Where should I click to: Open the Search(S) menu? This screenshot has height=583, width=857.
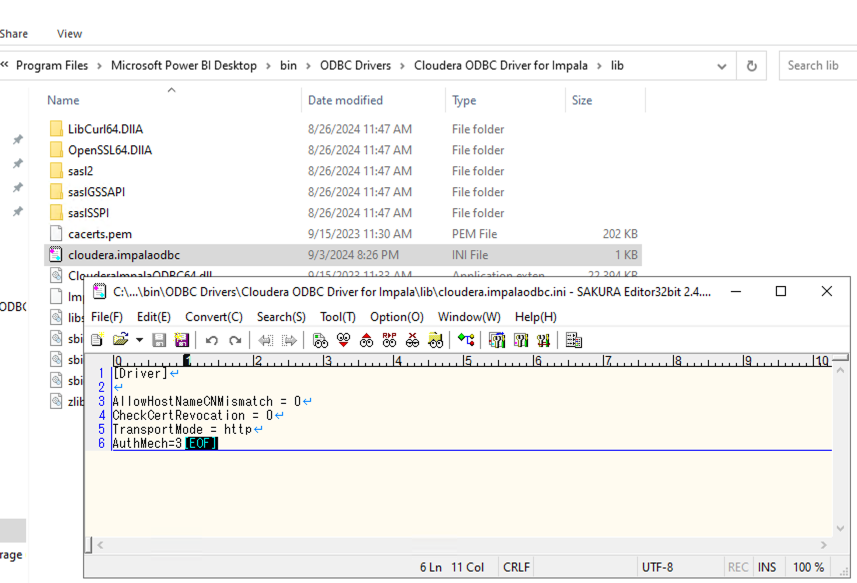tap(281, 317)
